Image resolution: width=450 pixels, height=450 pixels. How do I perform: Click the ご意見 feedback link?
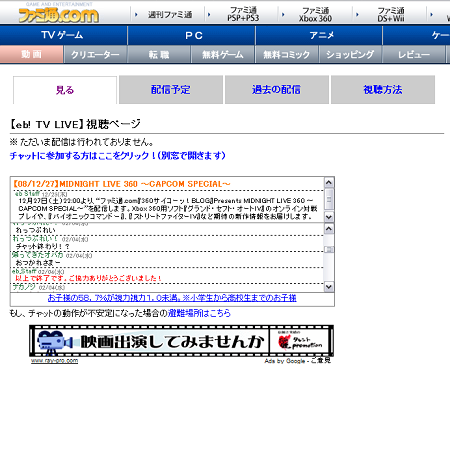[x=321, y=361]
